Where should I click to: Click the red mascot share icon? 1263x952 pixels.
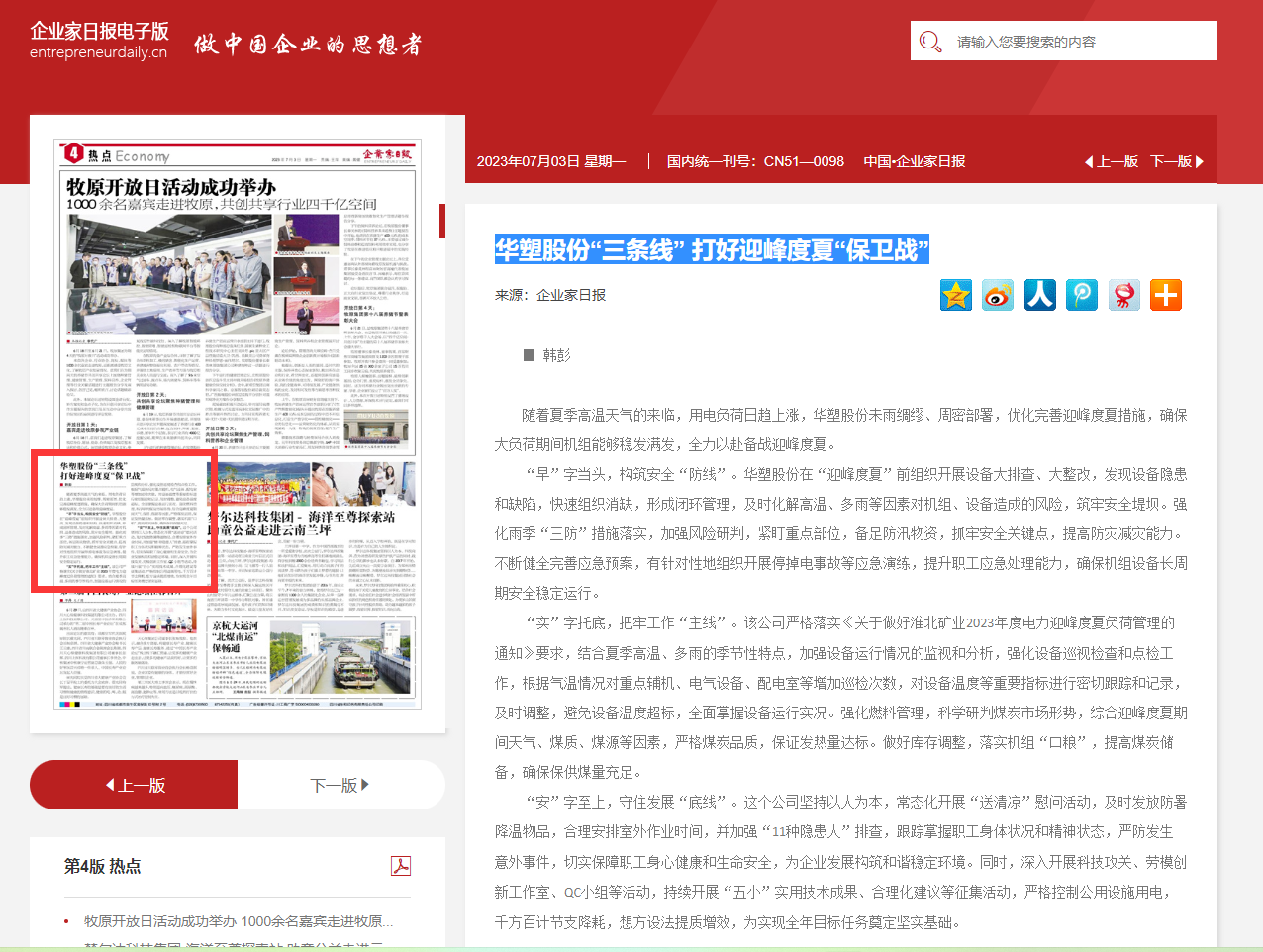tap(1123, 295)
